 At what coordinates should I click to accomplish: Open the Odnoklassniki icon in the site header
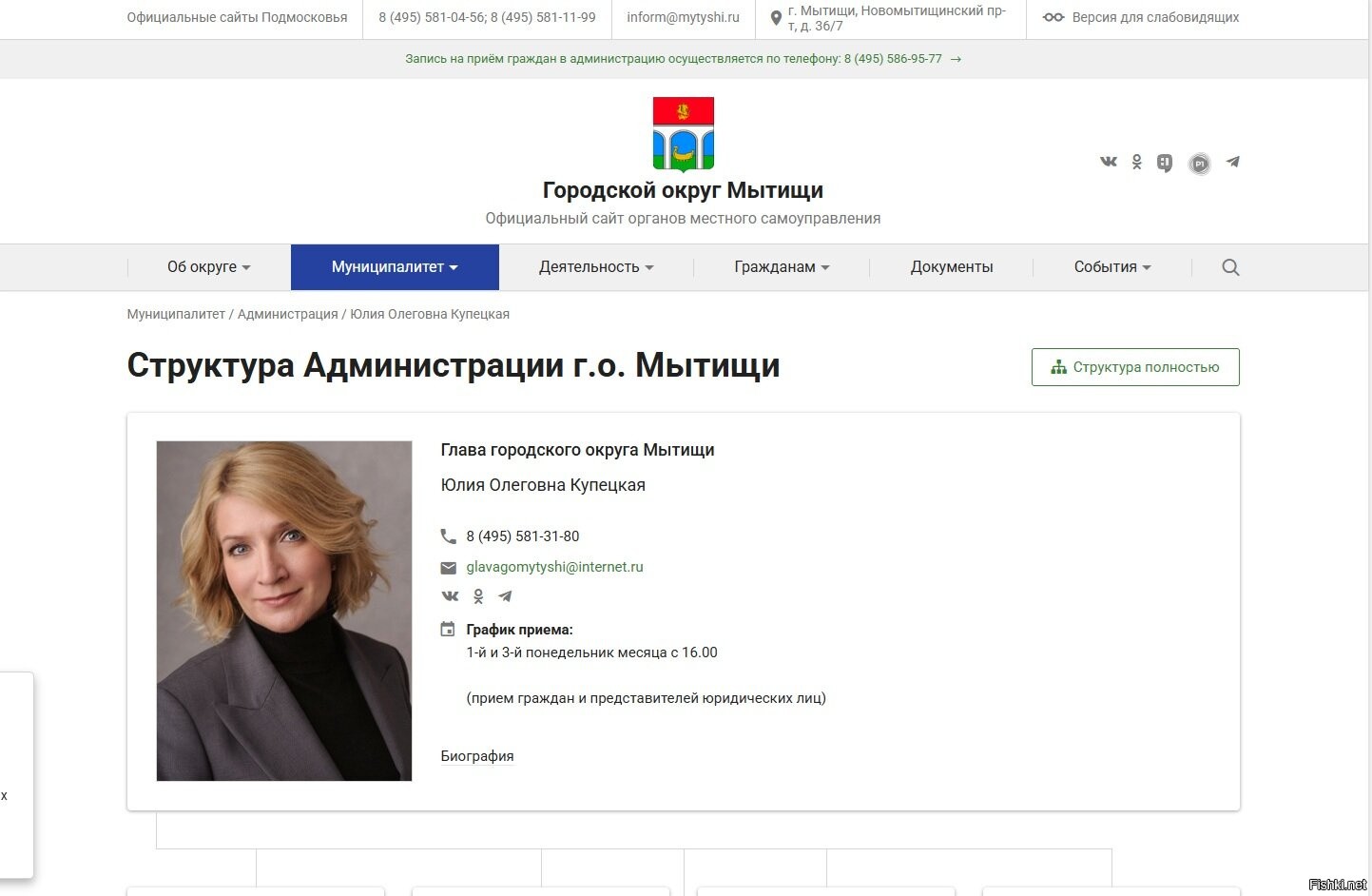pyautogui.click(x=1136, y=163)
